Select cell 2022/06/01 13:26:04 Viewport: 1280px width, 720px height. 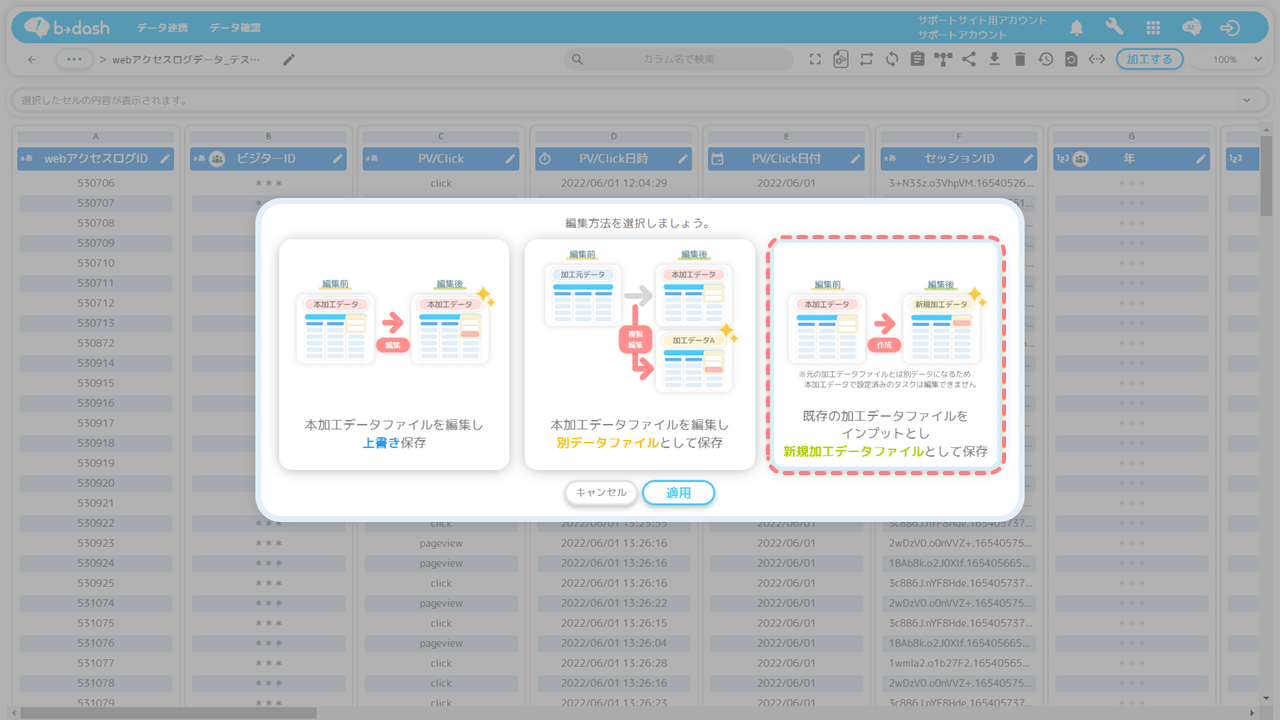point(613,643)
